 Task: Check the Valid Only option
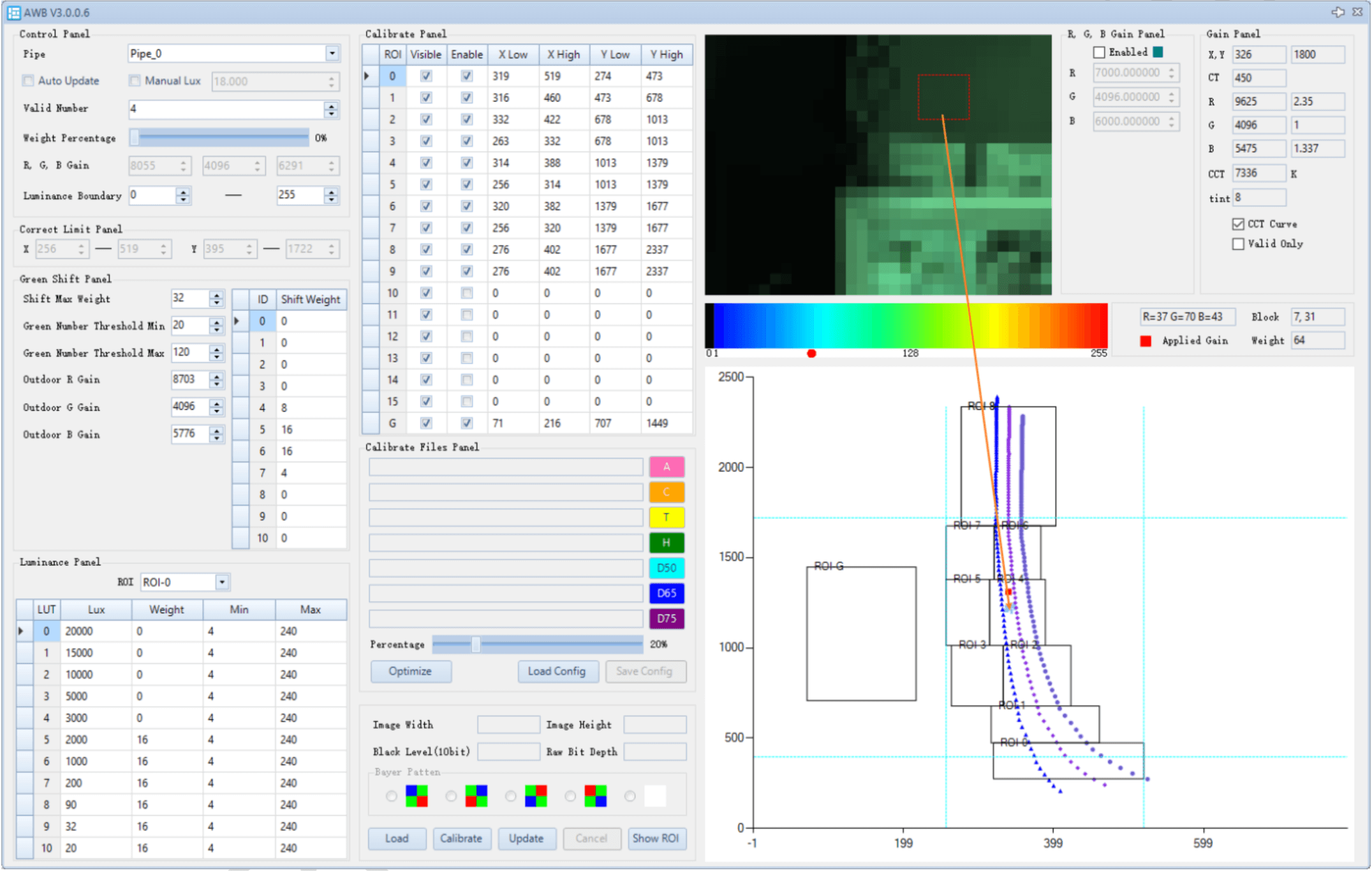[x=1238, y=244]
